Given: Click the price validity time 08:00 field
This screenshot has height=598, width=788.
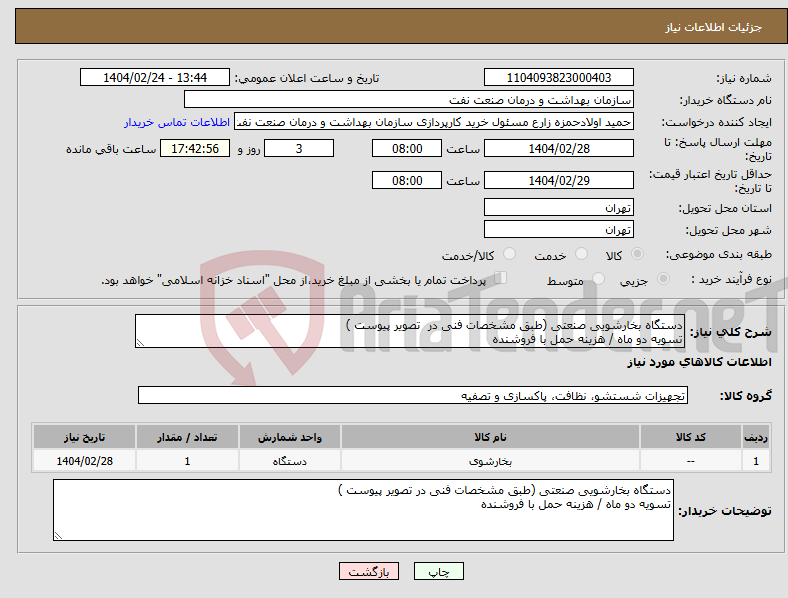Looking at the screenshot, I should (x=407, y=180).
